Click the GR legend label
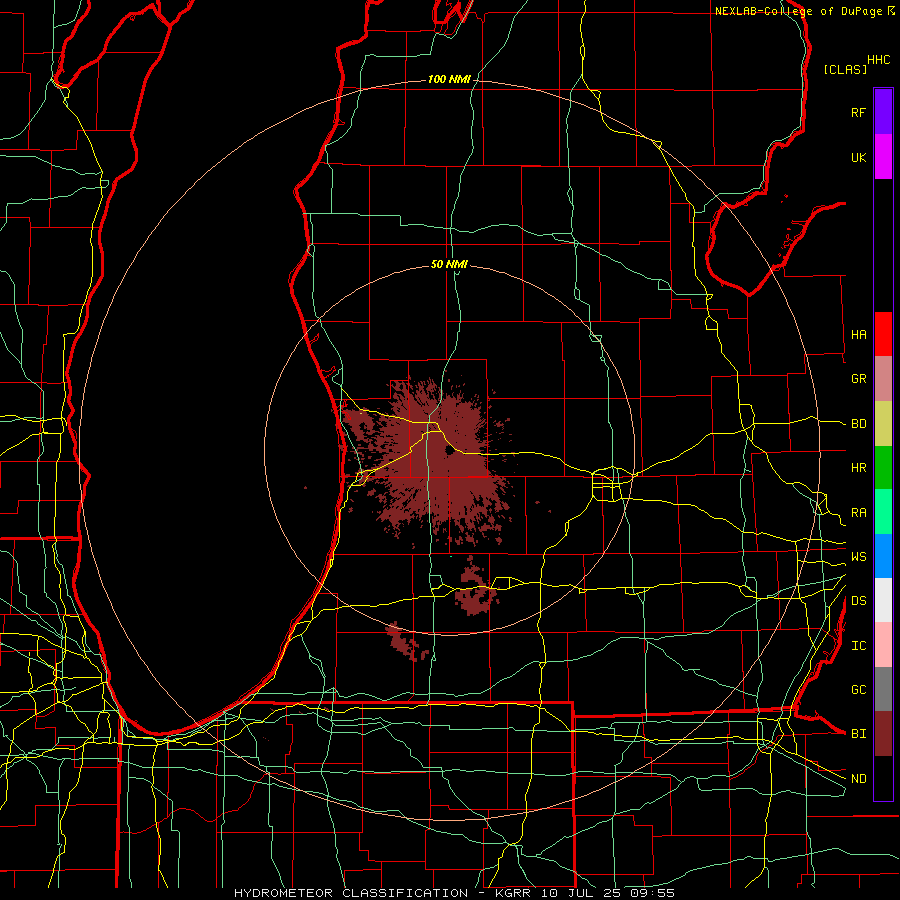This screenshot has height=900, width=900. (x=858, y=379)
